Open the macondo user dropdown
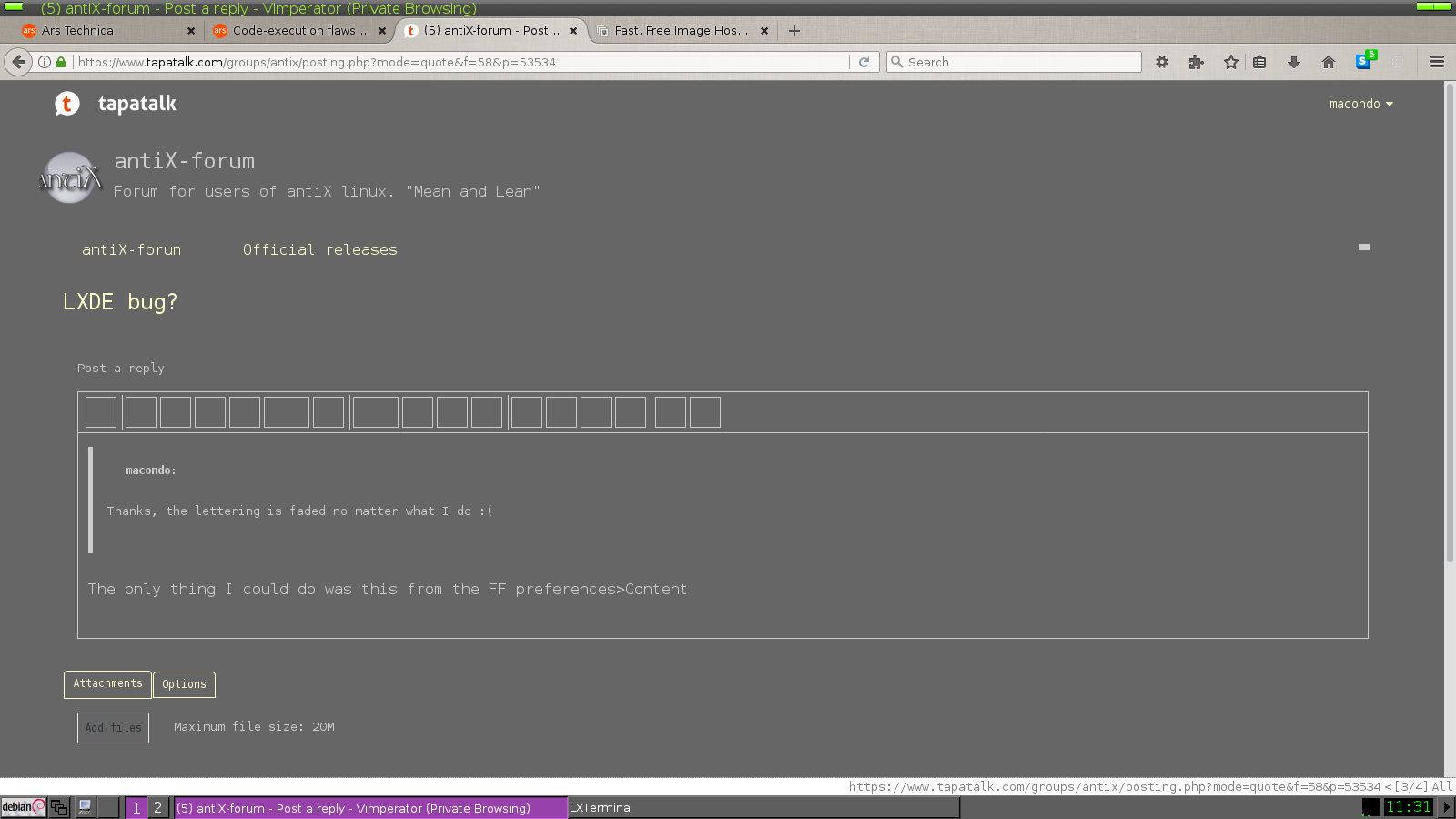The height and width of the screenshot is (819, 1456). [1361, 104]
